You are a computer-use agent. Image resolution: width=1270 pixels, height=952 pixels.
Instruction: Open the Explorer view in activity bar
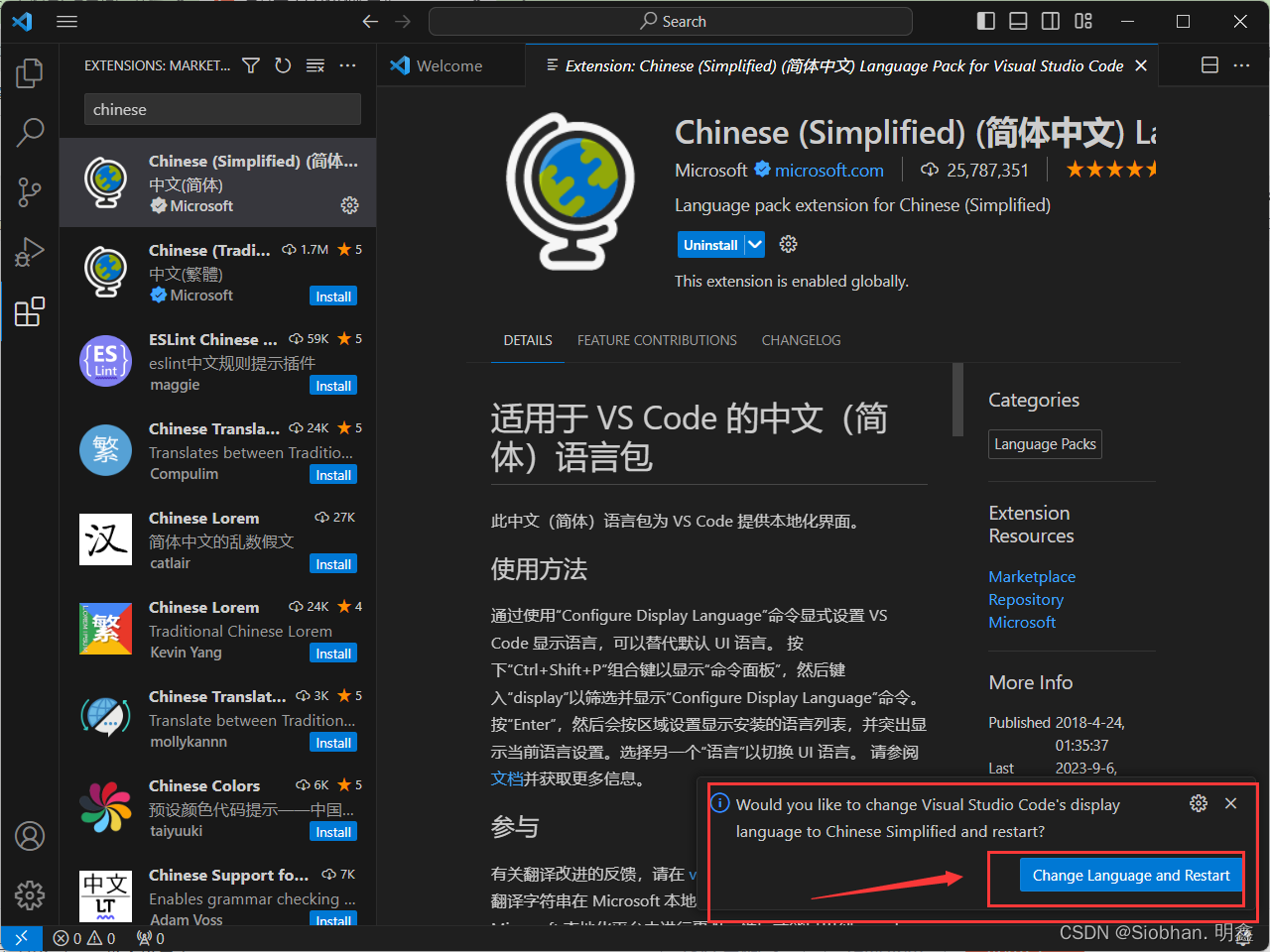[30, 72]
